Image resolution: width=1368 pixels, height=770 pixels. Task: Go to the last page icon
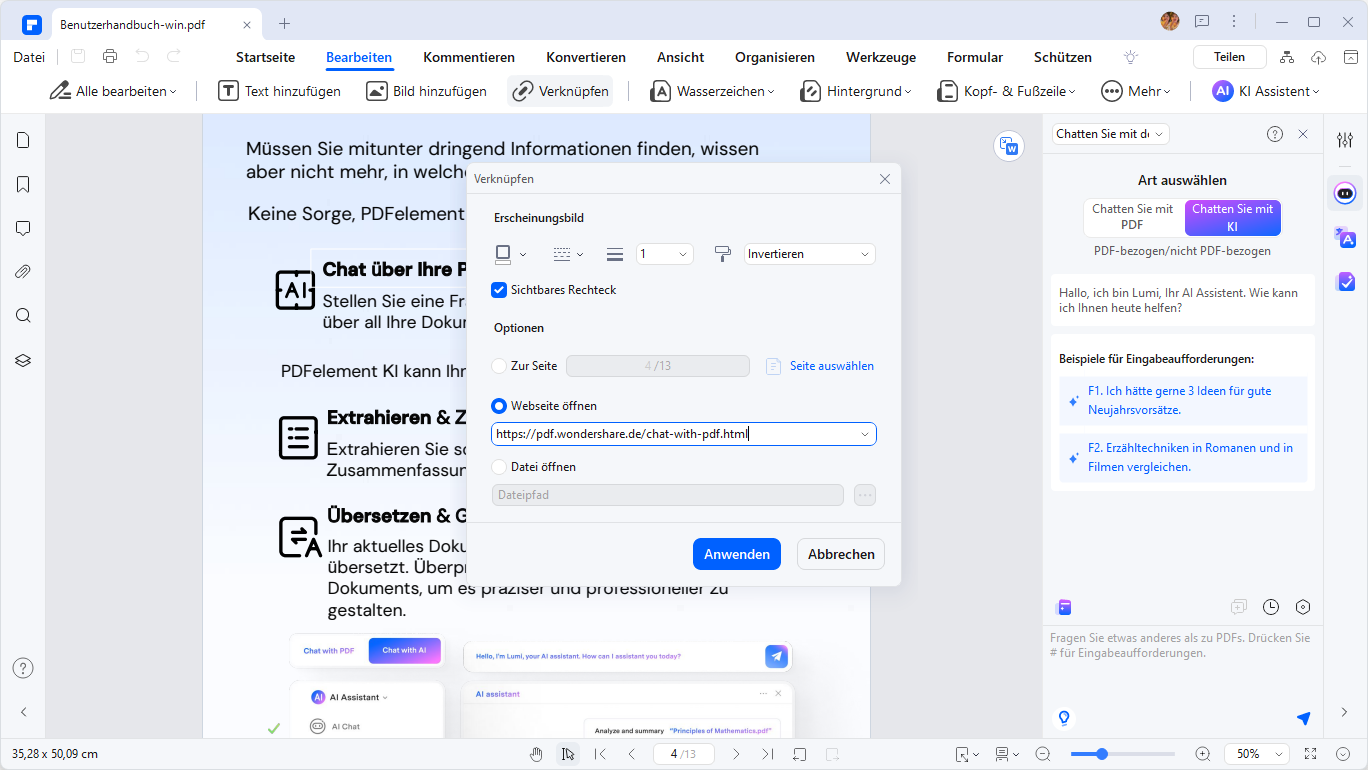767,754
